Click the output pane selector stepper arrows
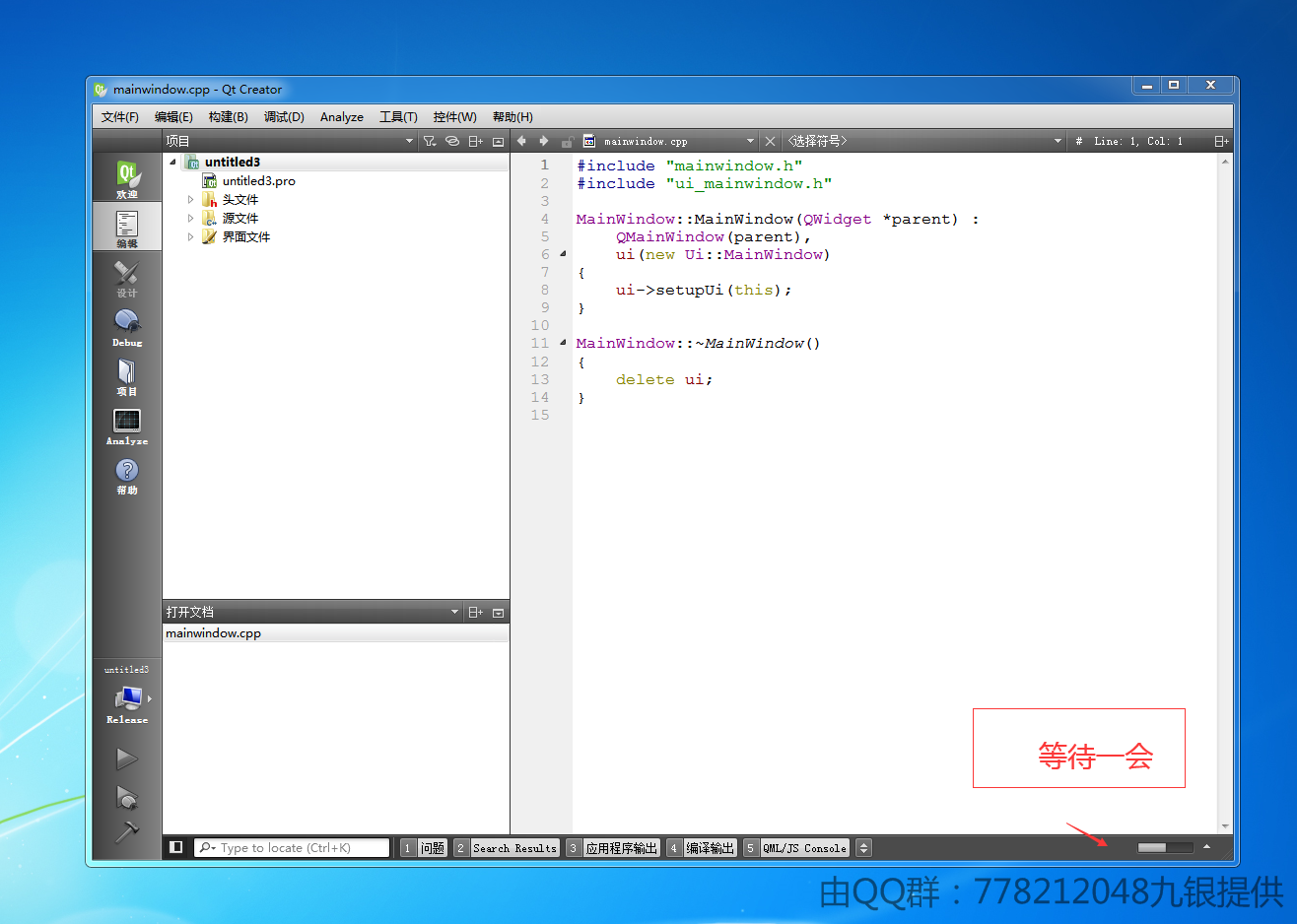Viewport: 1297px width, 924px height. 863,848
